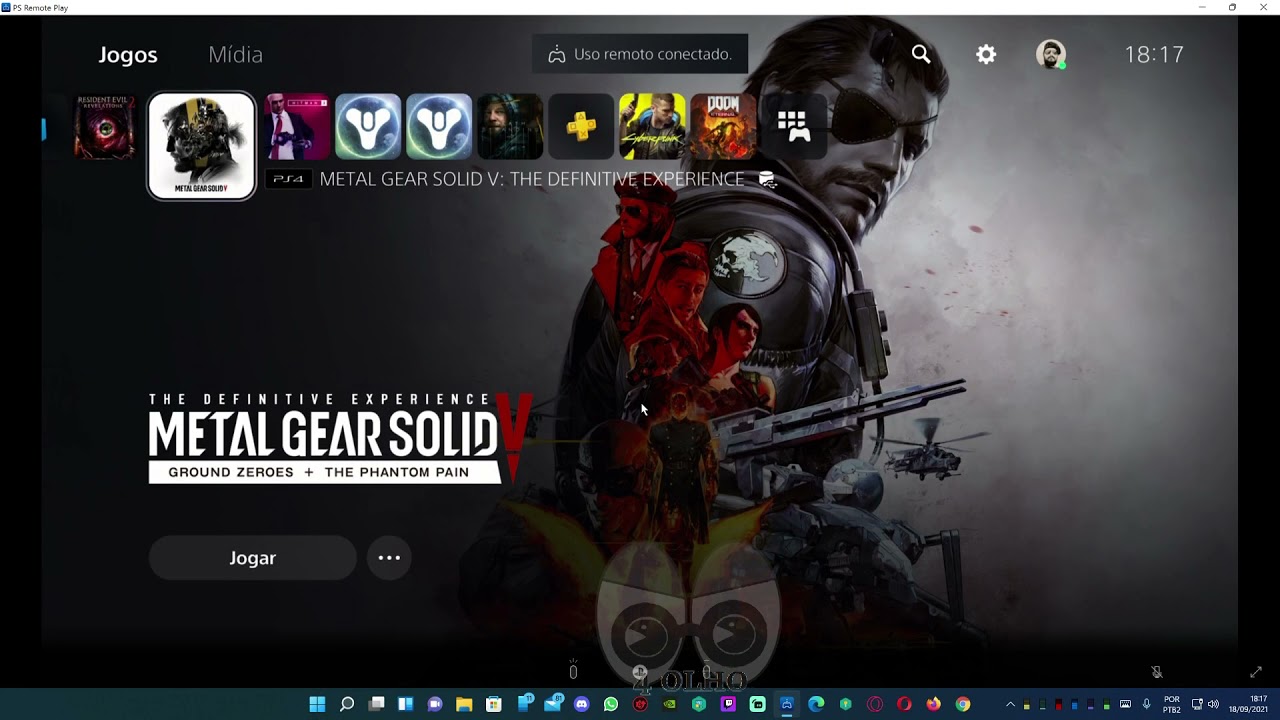
Task: Select the Cyberpunk 2077 game tile
Action: pos(652,127)
